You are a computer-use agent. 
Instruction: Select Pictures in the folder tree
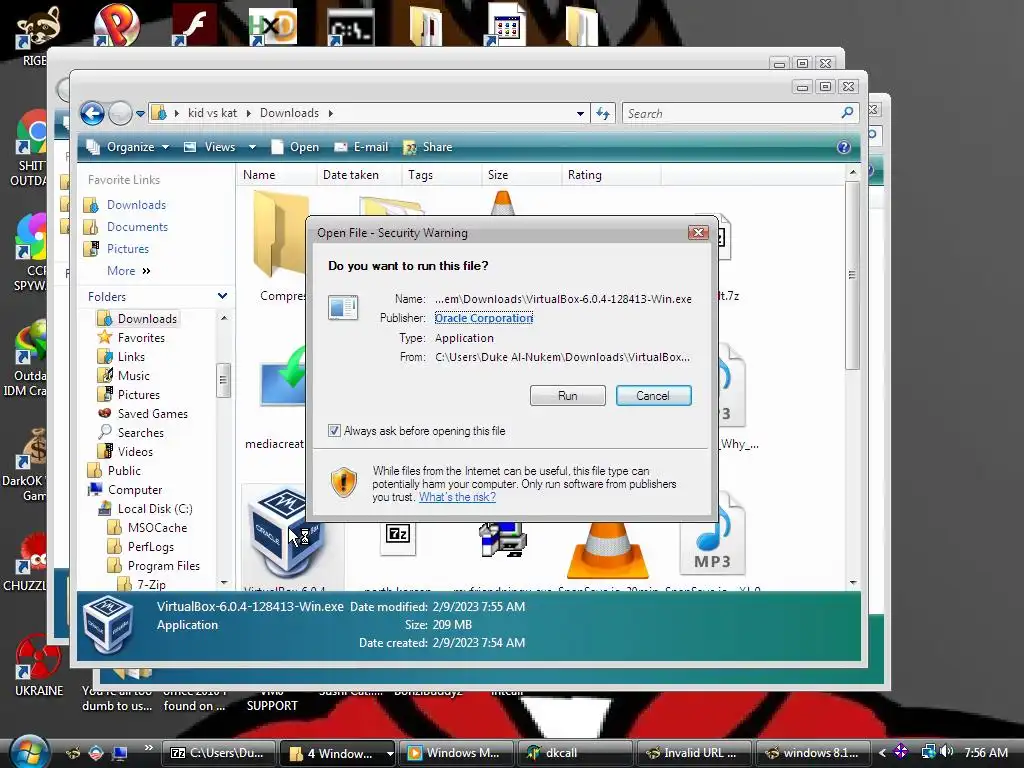[138, 394]
